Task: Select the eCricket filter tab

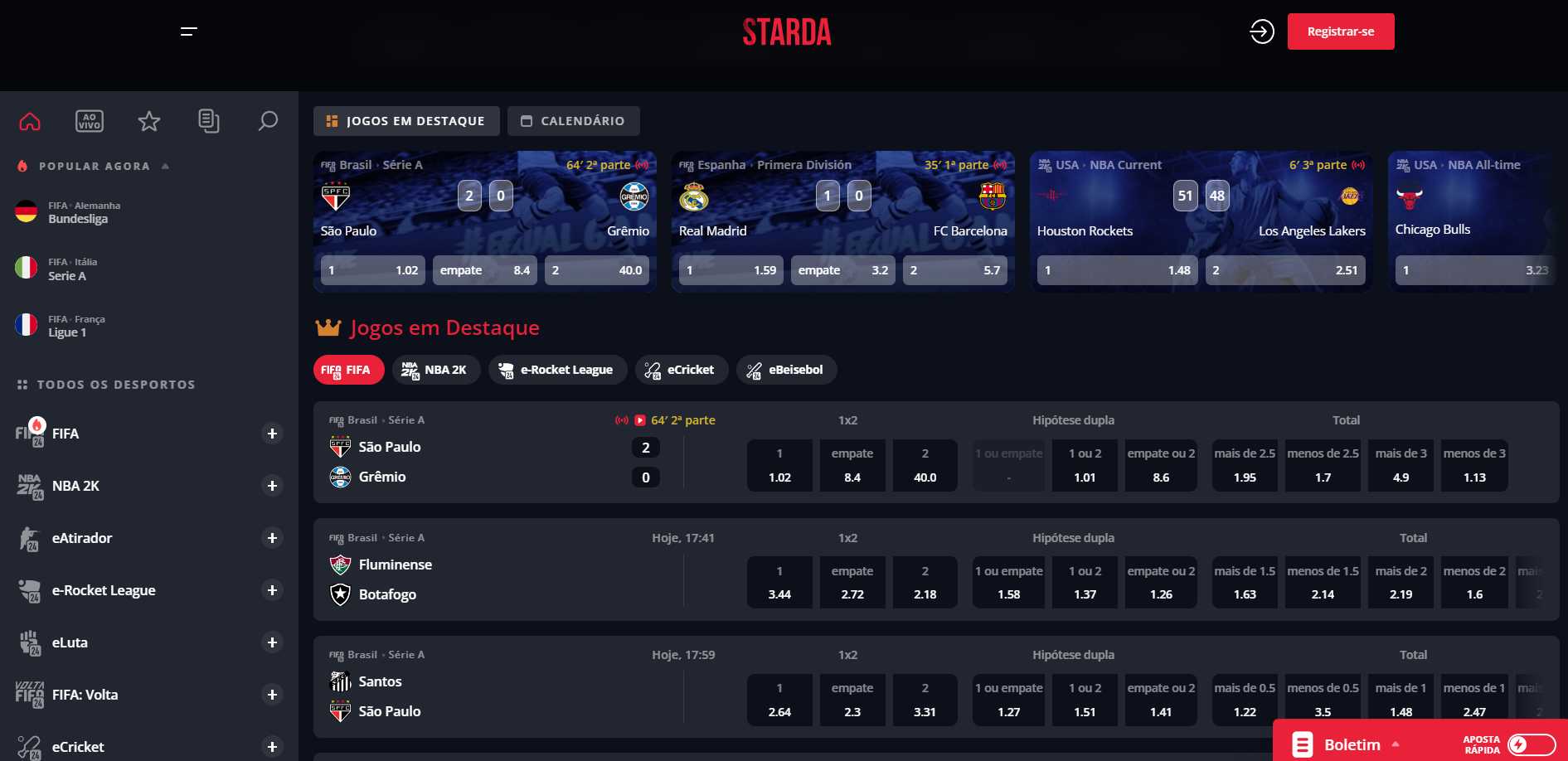Action: (x=681, y=370)
